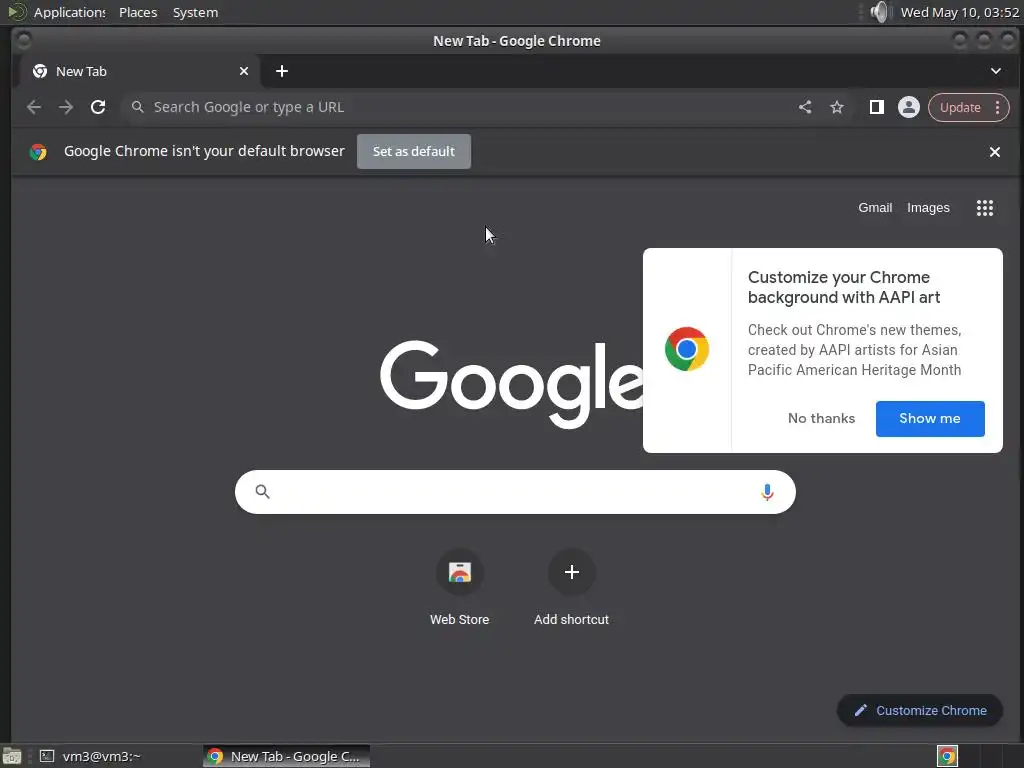
Task: Click the date and time clock
Action: click(959, 12)
